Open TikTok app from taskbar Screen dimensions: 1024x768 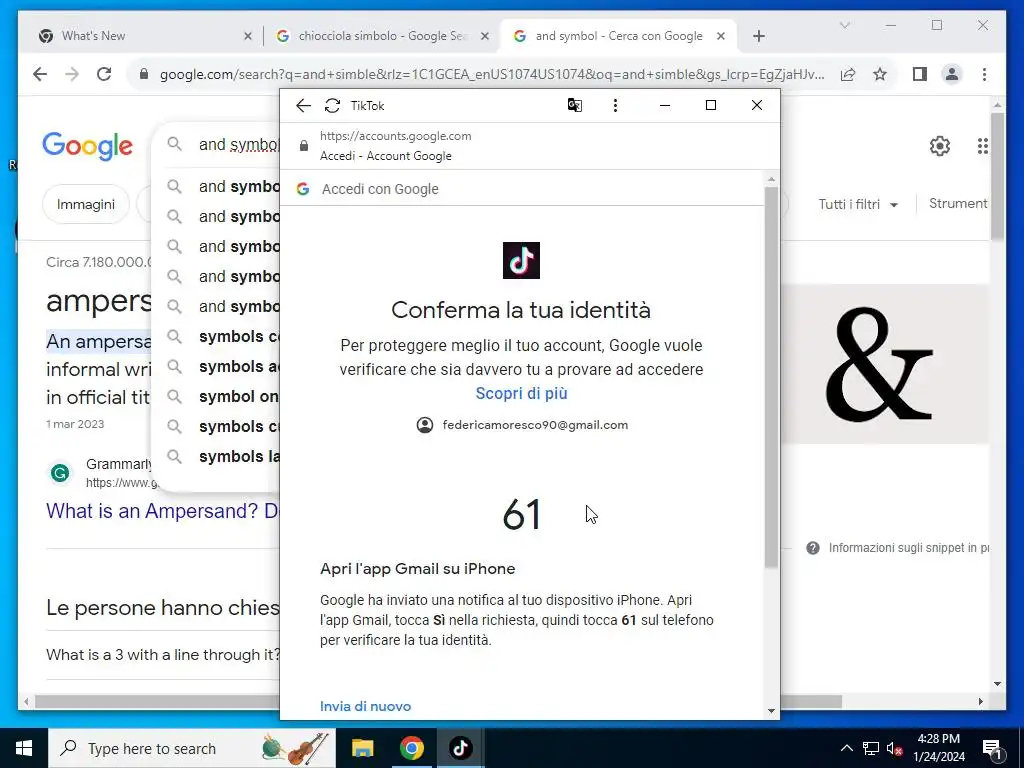pos(460,748)
